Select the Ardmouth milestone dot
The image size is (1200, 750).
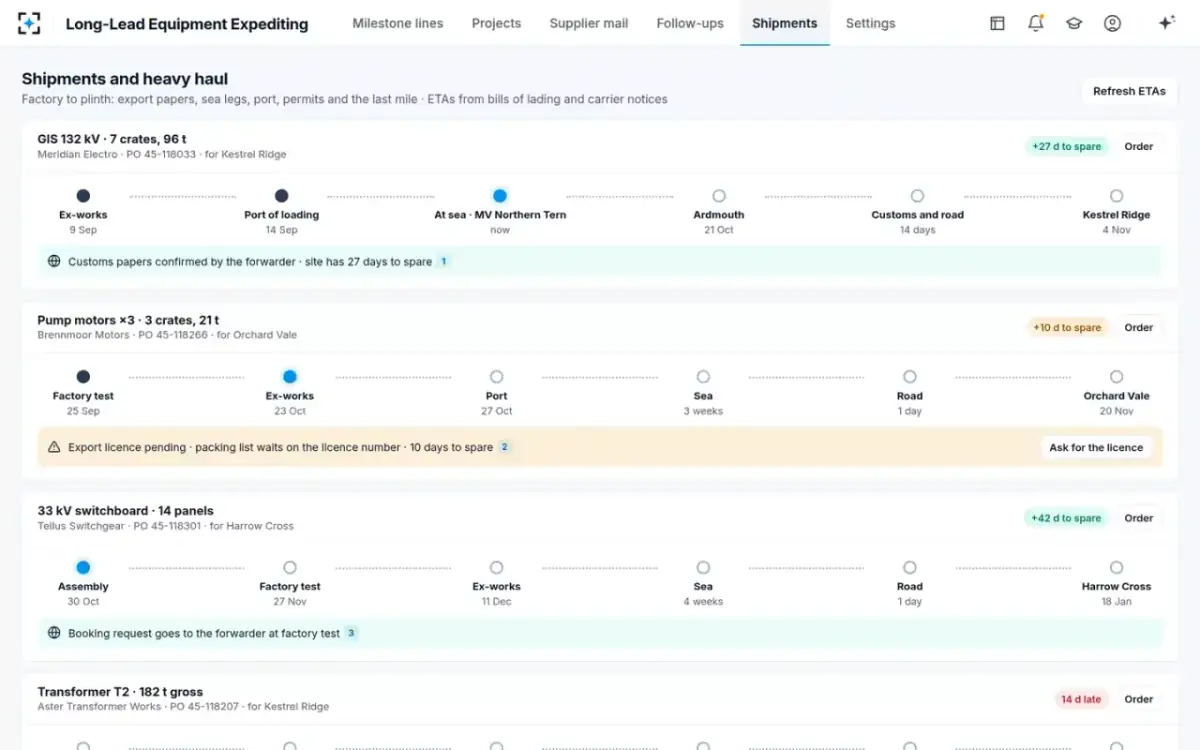tap(719, 196)
